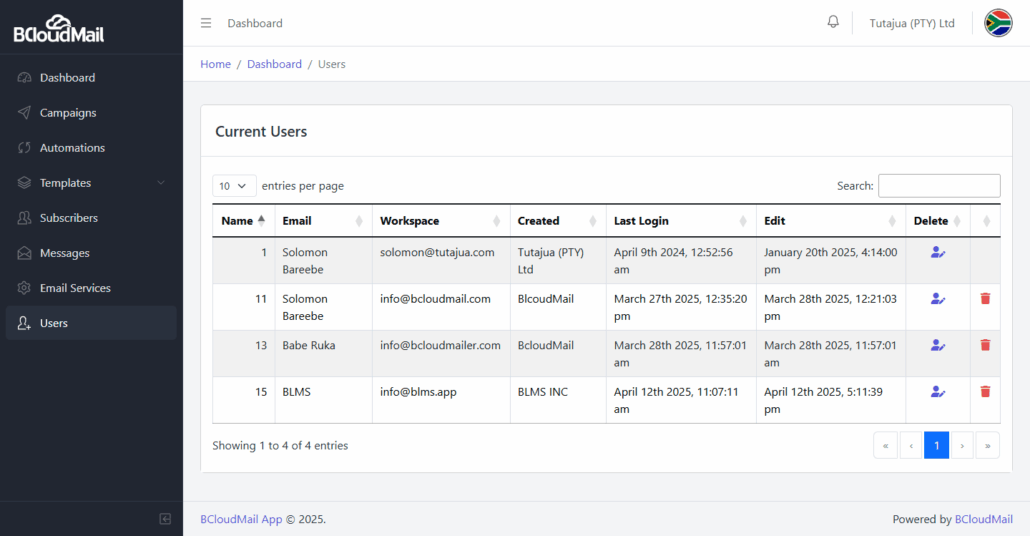Click the Templates layers icon
Image resolution: width=1030 pixels, height=536 pixels.
24,183
